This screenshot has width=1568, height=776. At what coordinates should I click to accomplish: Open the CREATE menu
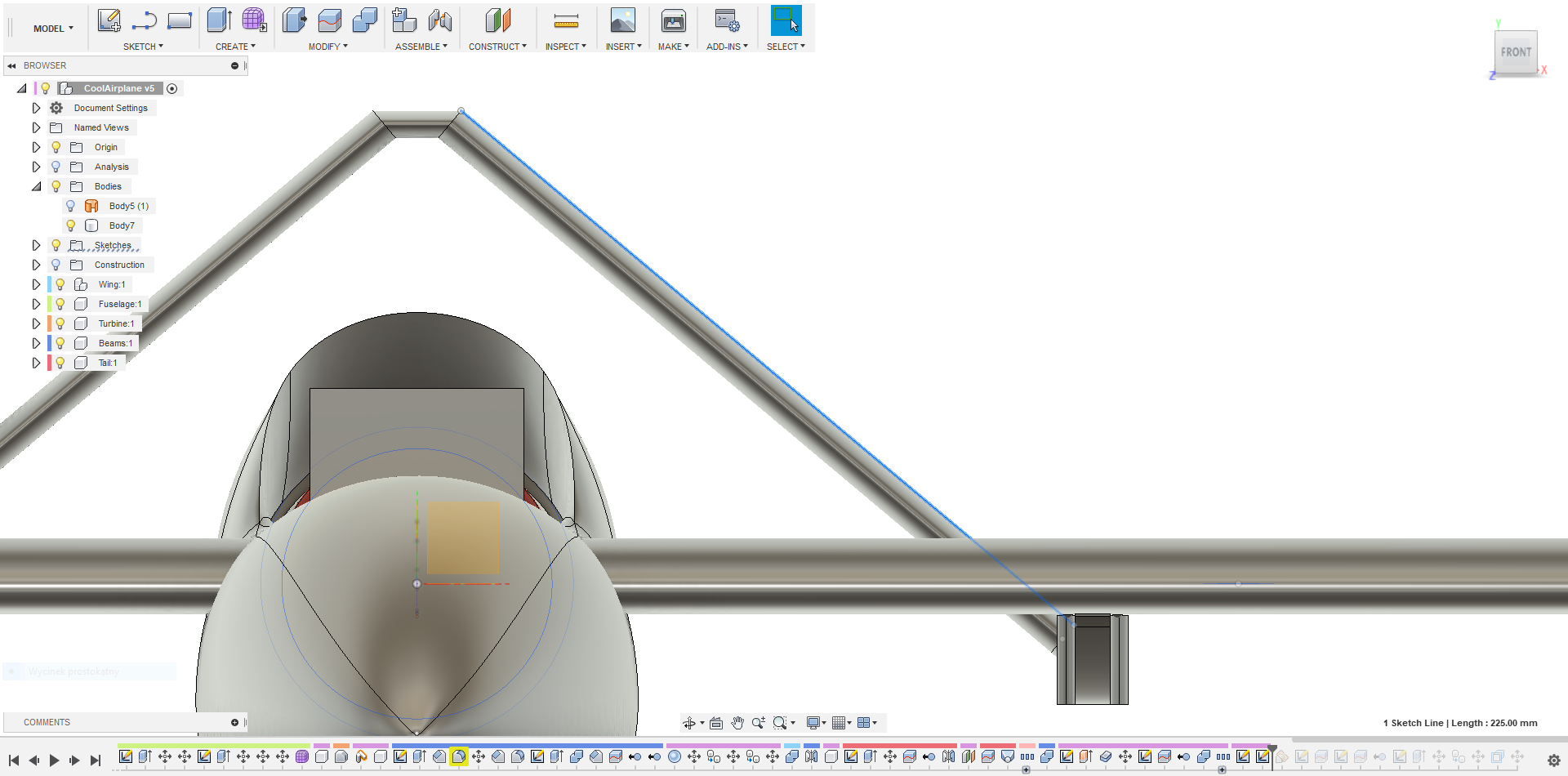[235, 47]
